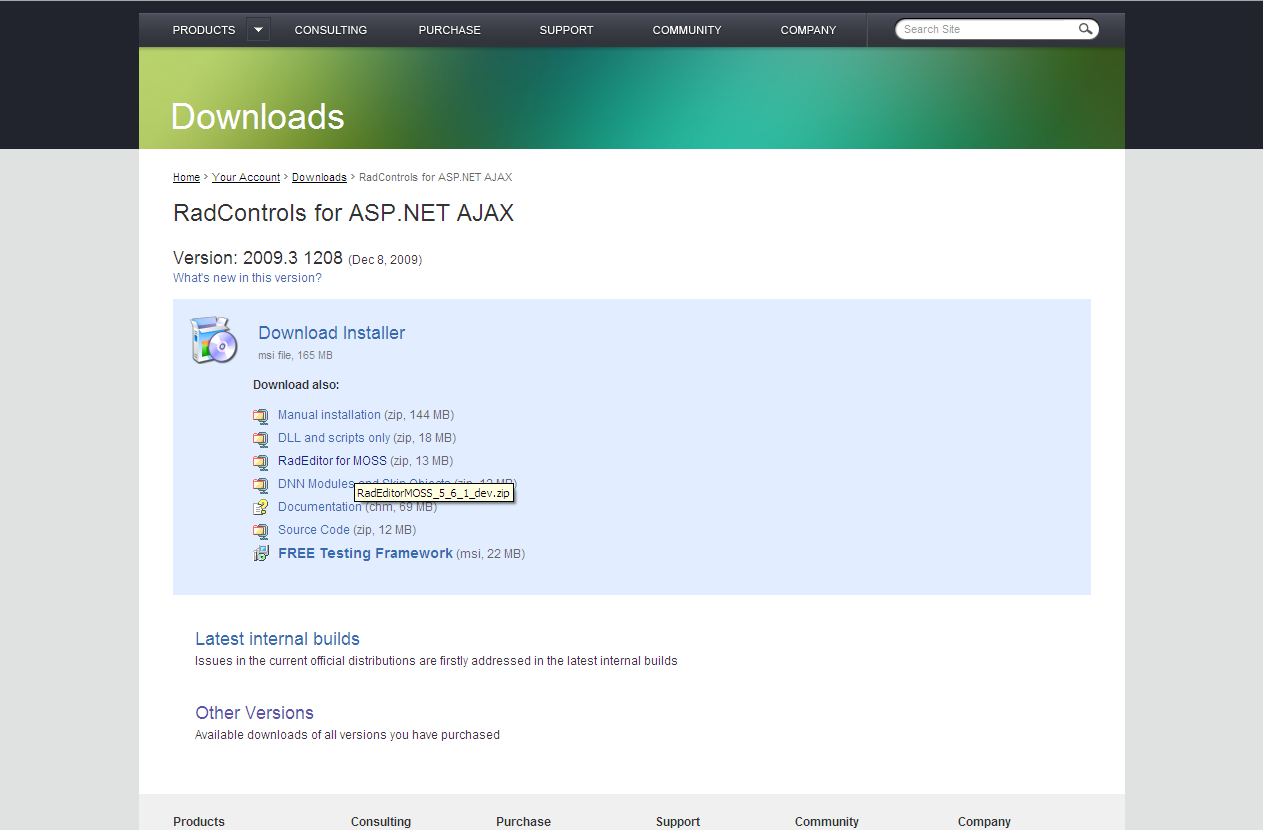Image resolution: width=1263 pixels, height=830 pixels.
Task: Open Latest internal builds
Action: tap(277, 639)
